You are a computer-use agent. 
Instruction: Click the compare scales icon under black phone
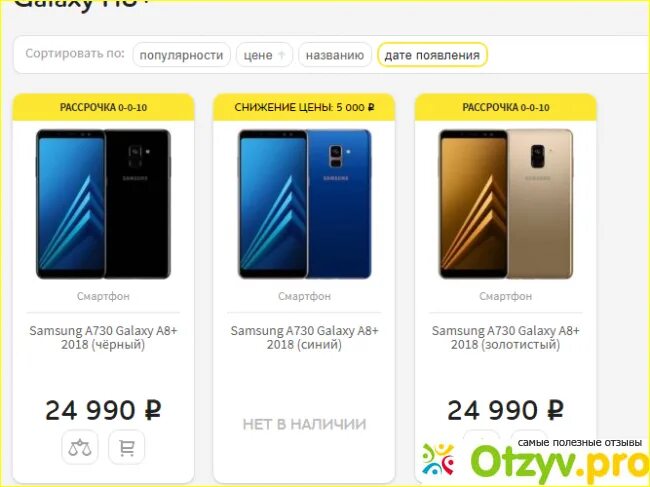click(x=80, y=448)
